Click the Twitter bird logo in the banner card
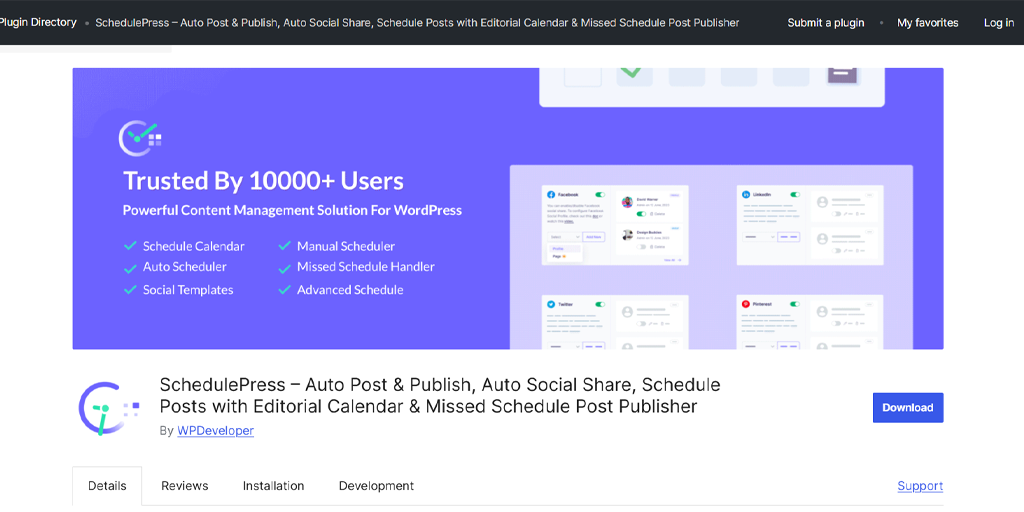This screenshot has width=1024, height=512. 551,304
